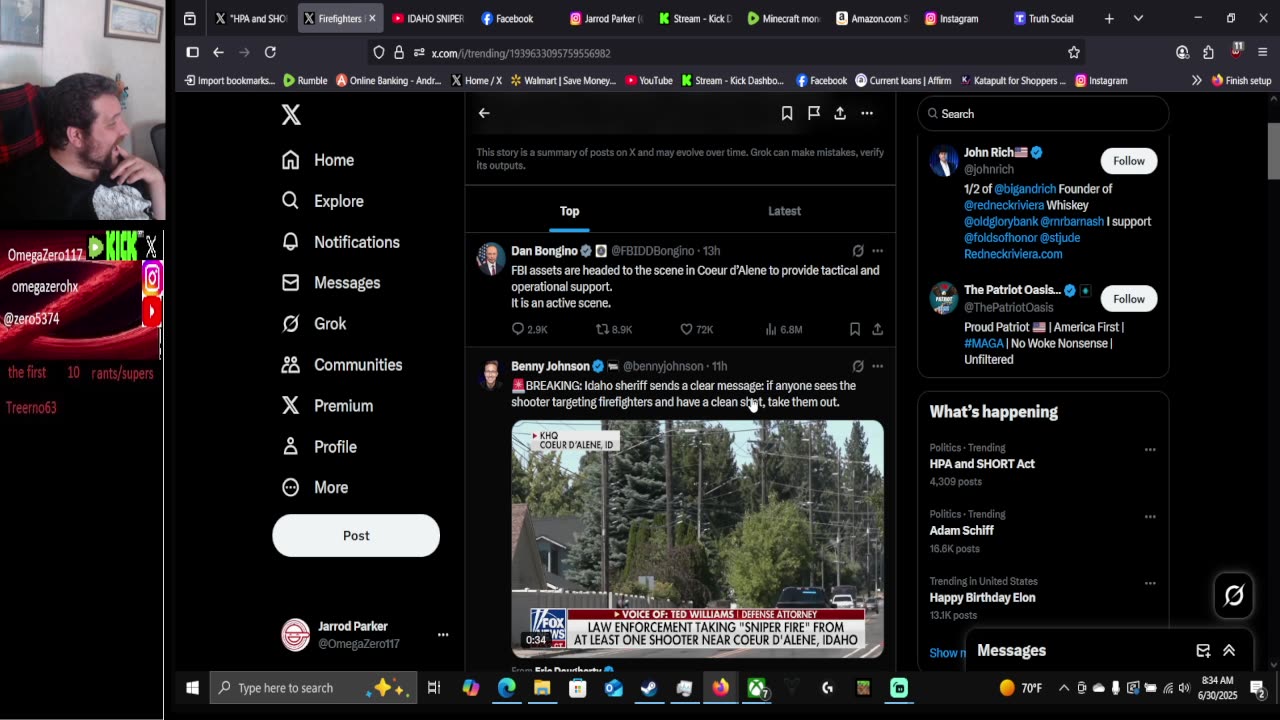Switch to the Latest tab
The image size is (1280, 720).
click(x=784, y=211)
